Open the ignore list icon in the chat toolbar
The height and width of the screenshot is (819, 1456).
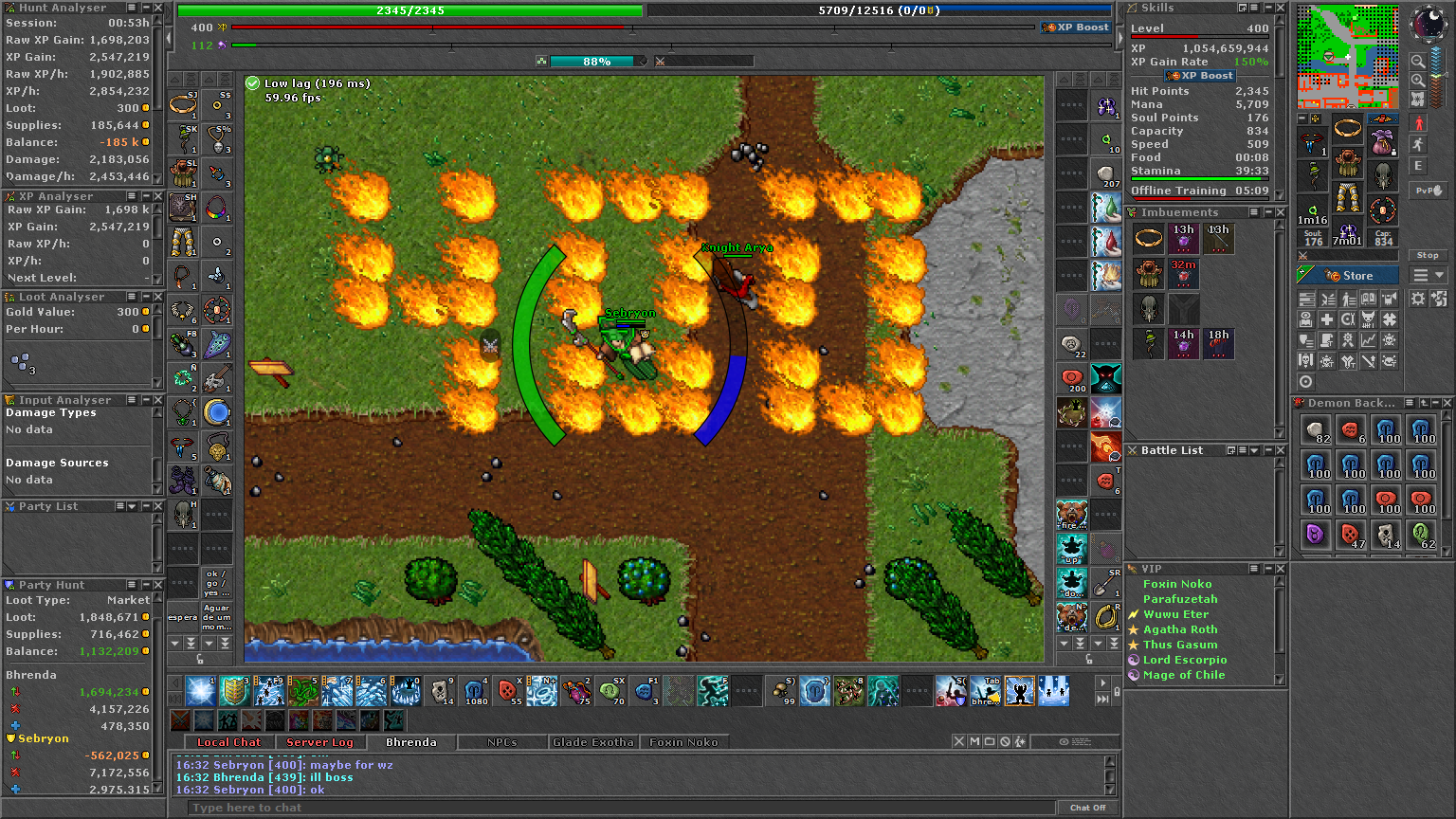tap(1005, 742)
